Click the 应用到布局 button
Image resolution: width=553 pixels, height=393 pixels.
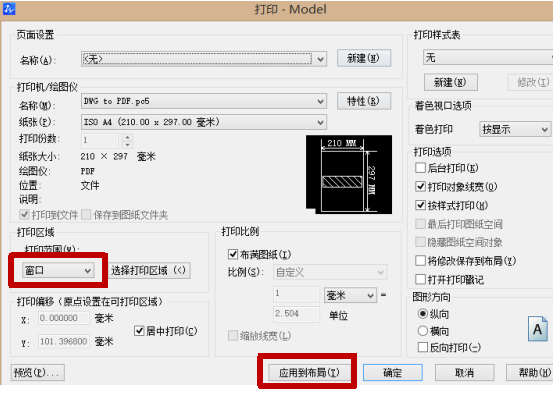309,373
